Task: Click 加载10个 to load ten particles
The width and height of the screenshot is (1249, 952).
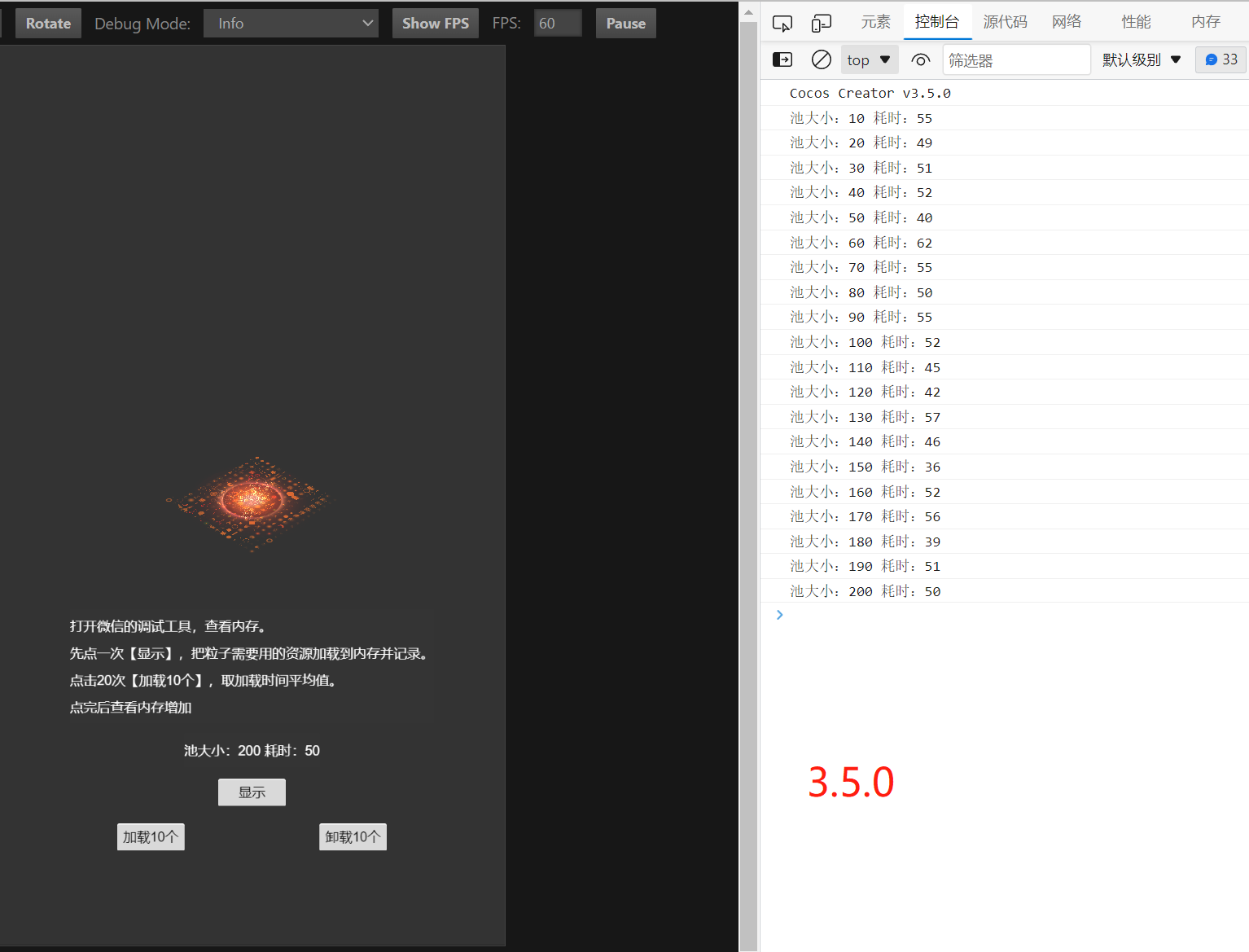Action: tap(151, 836)
